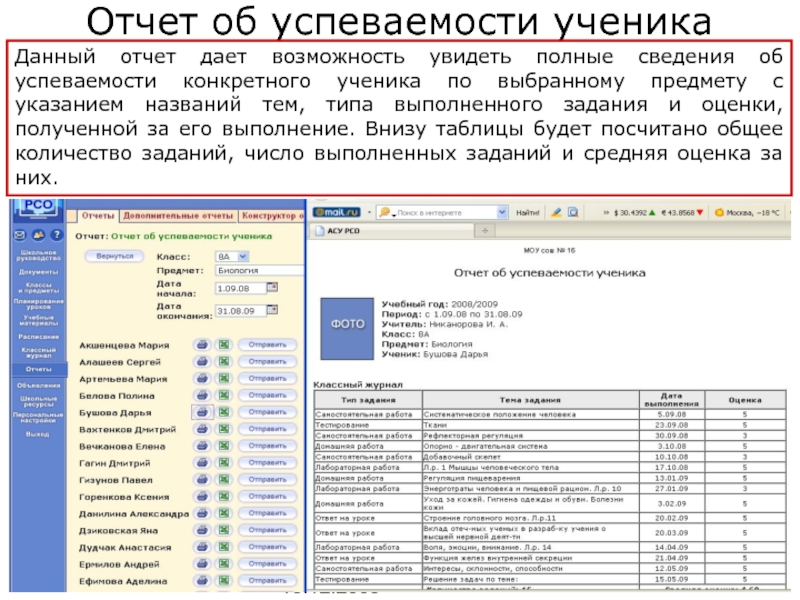Click the print icon for Бушова Дарья
Viewport: 800px width, 600px height.
(x=202, y=412)
